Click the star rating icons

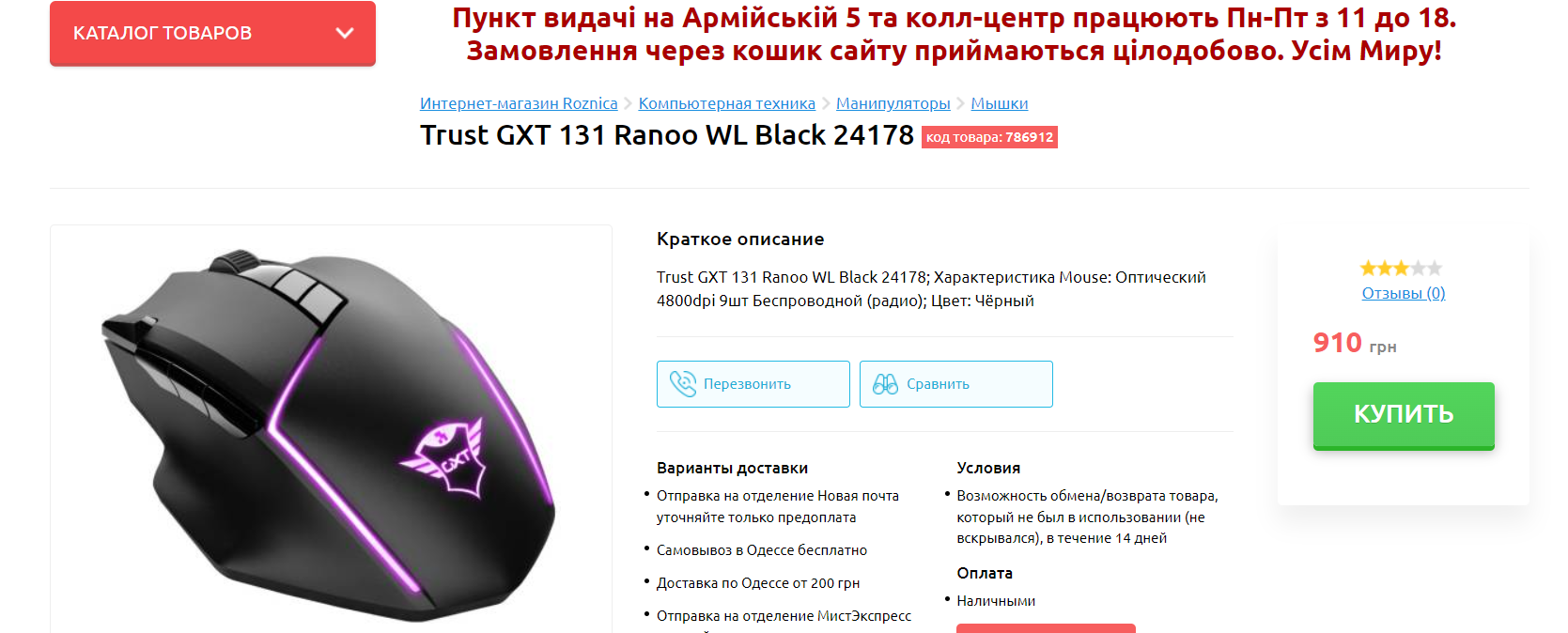coord(1401,269)
